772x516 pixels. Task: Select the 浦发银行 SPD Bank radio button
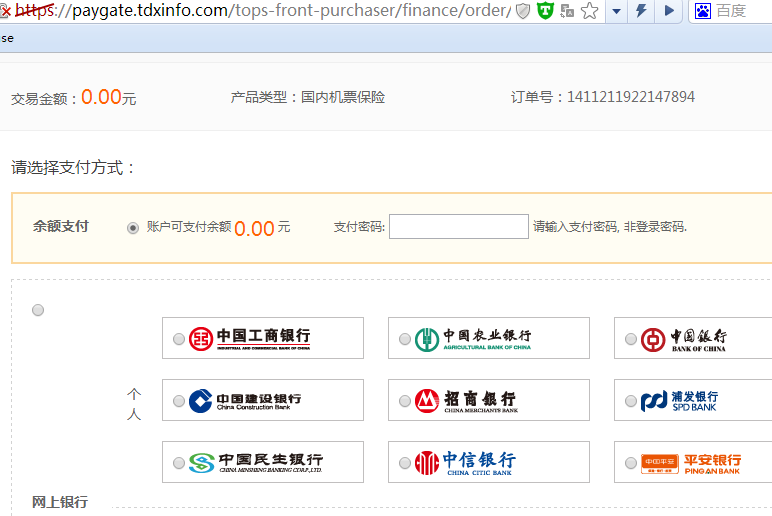(631, 401)
